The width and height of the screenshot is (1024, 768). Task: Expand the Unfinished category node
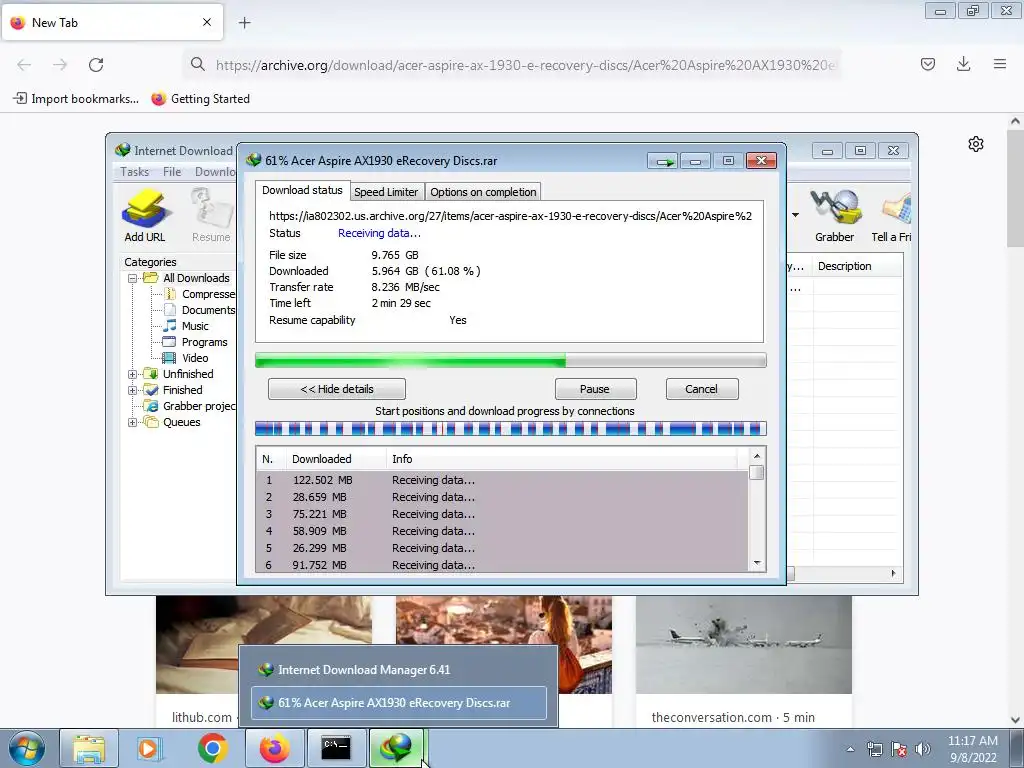[133, 374]
